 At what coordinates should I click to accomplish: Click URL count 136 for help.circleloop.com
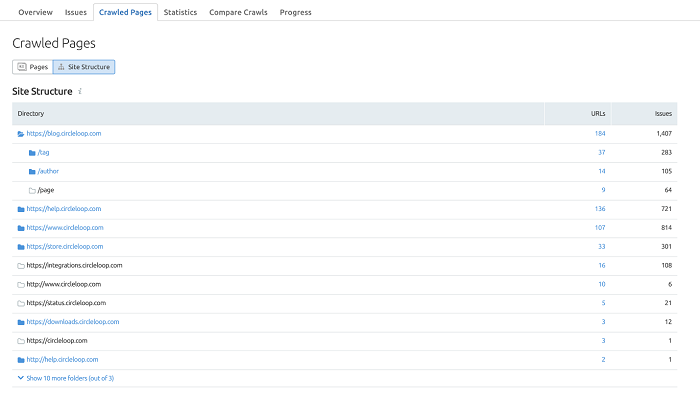click(x=600, y=209)
